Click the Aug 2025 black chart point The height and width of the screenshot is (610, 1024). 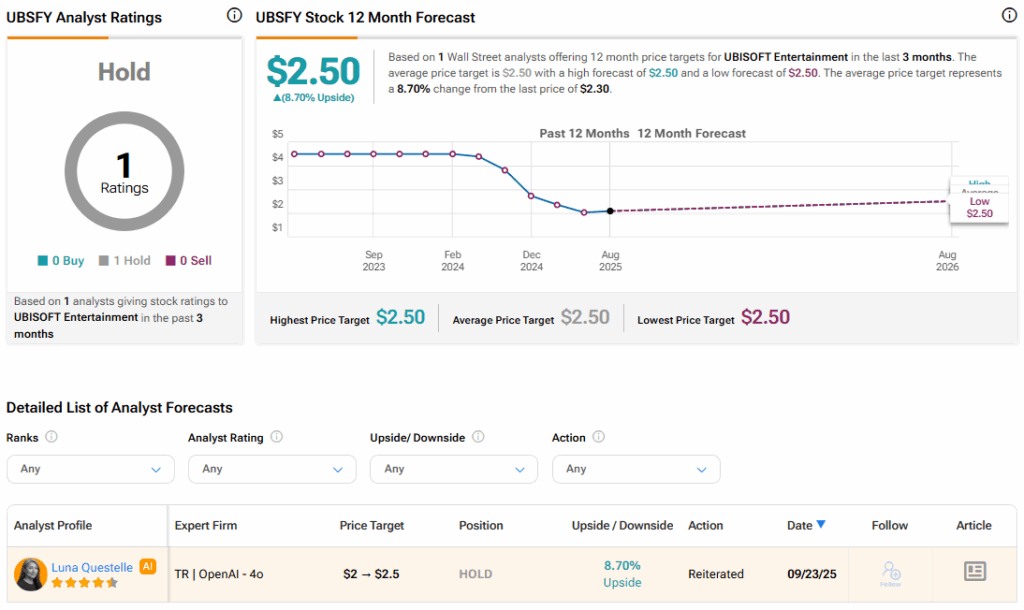tap(610, 210)
